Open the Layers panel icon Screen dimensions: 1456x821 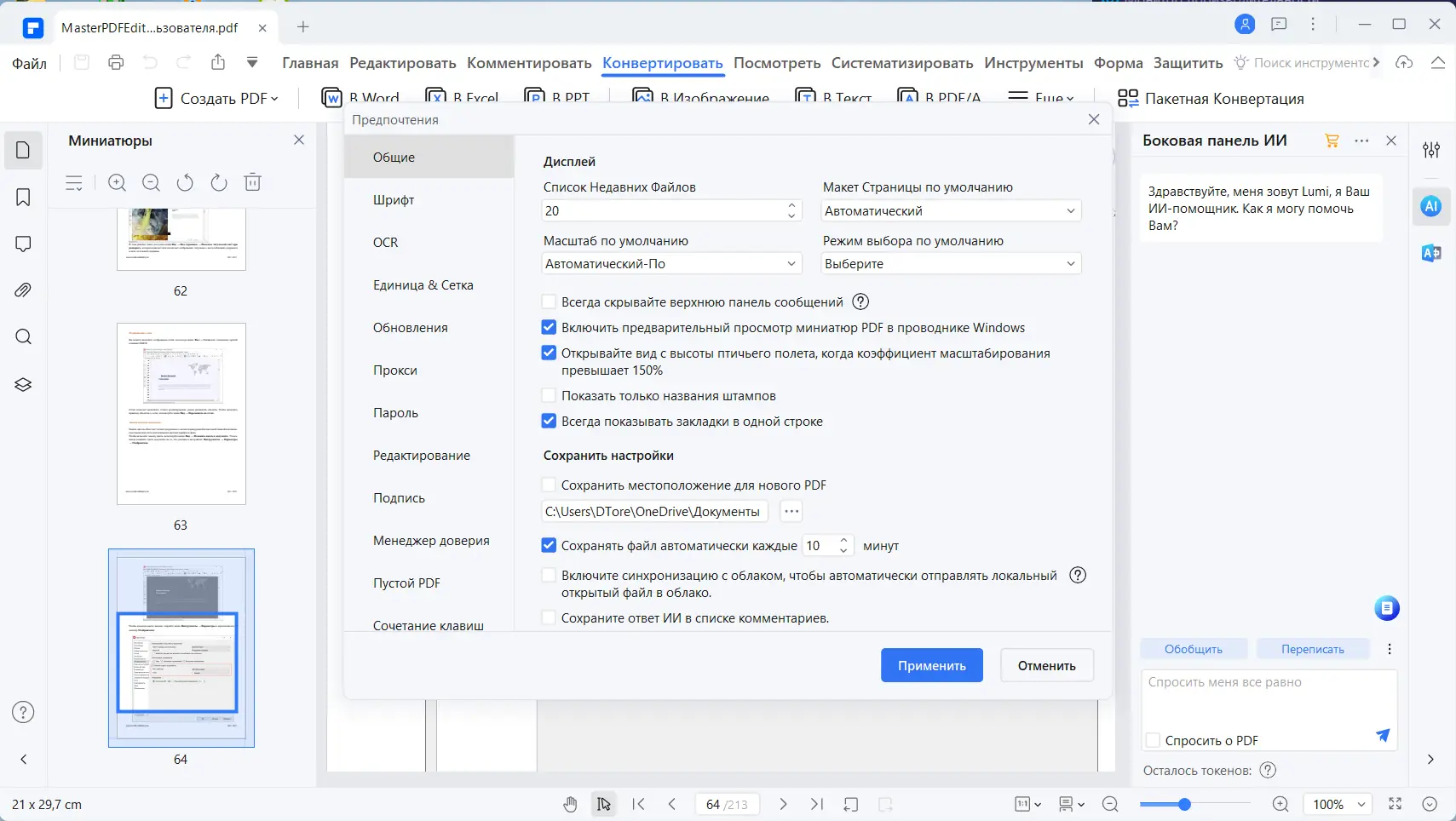[x=23, y=384]
